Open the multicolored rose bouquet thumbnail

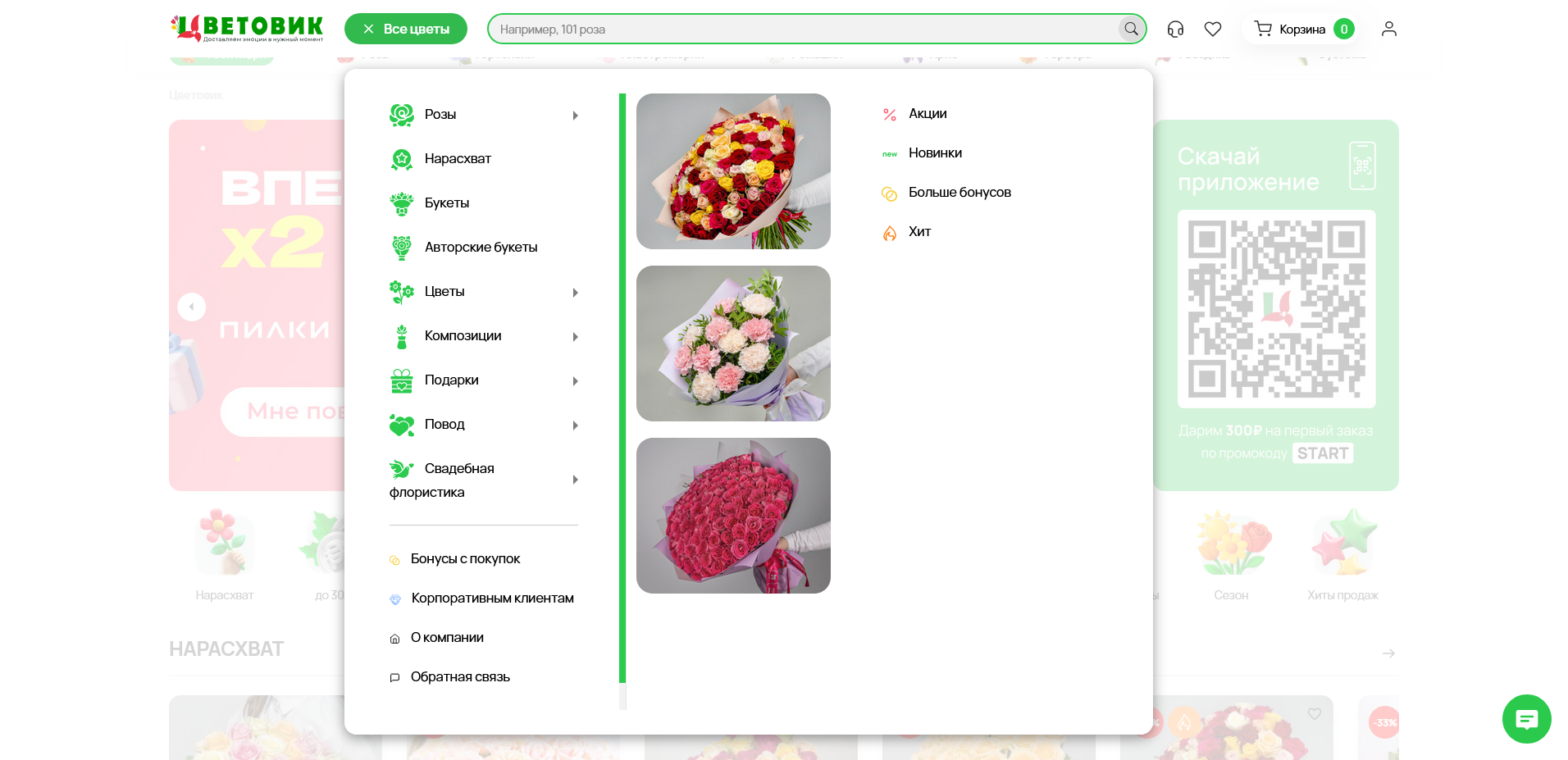(x=733, y=171)
